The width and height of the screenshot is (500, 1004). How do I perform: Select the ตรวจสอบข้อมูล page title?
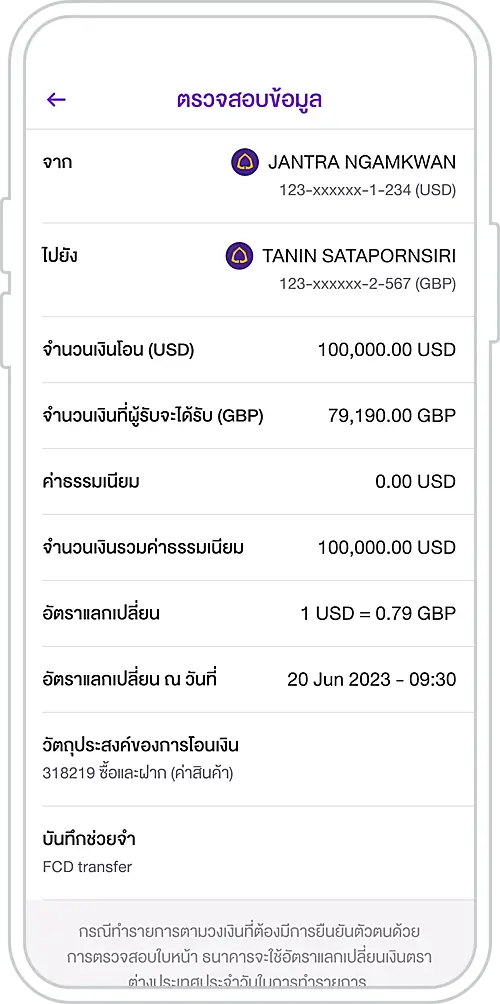pyautogui.click(x=250, y=99)
